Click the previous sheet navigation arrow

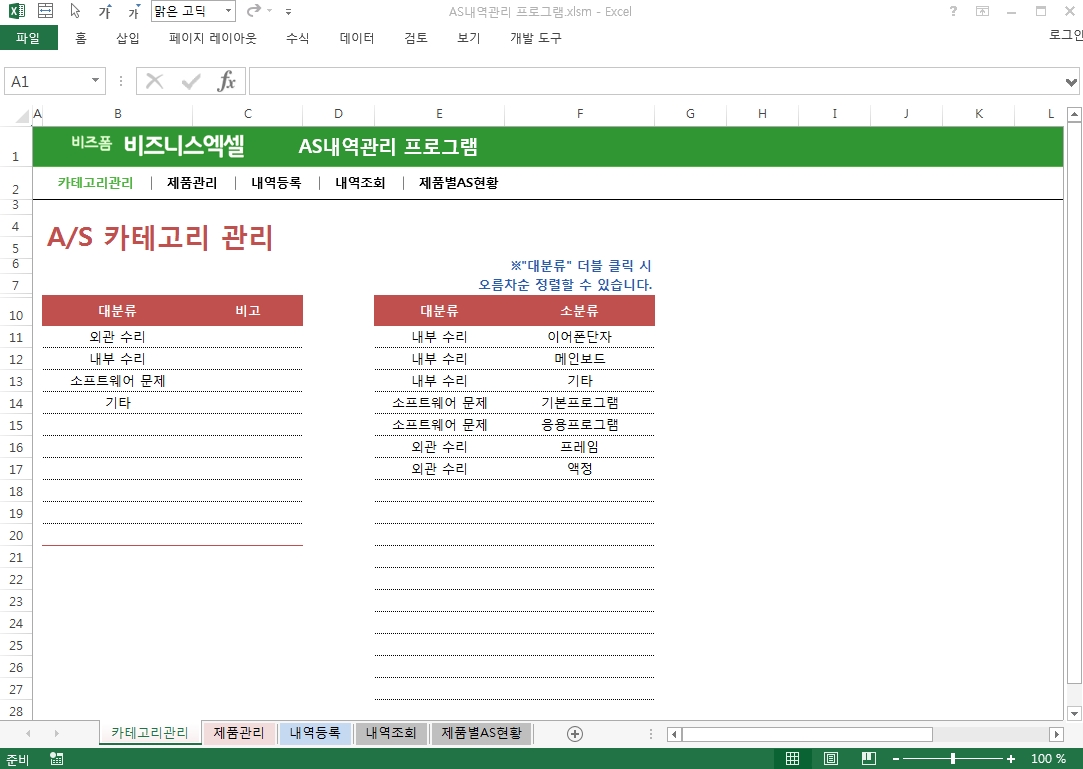click(x=28, y=734)
